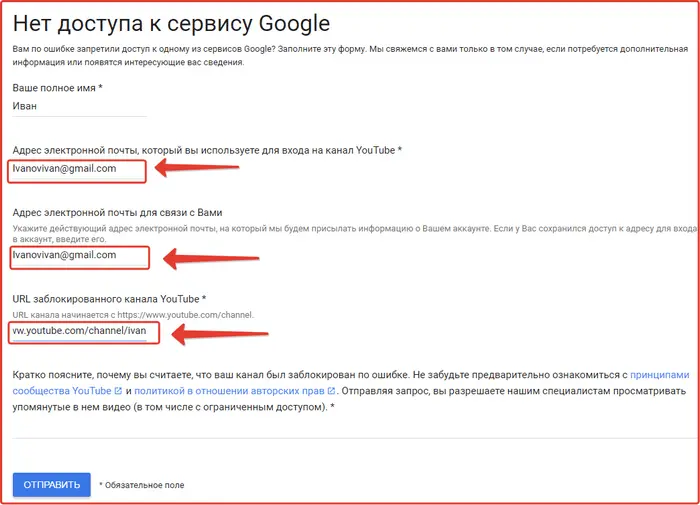Click the external-link icon after 'сообщества YouTube'
Screen dimensions: 700x505
coord(119,391)
